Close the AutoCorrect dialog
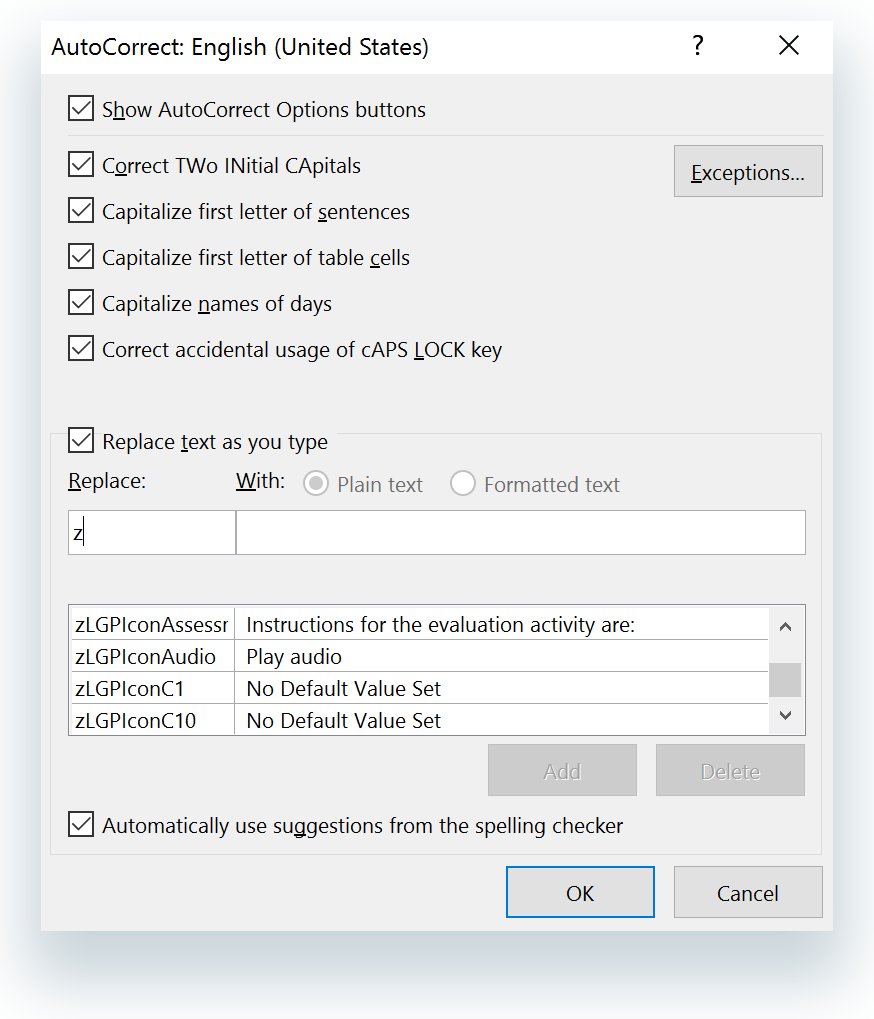The image size is (874, 1019). [789, 46]
